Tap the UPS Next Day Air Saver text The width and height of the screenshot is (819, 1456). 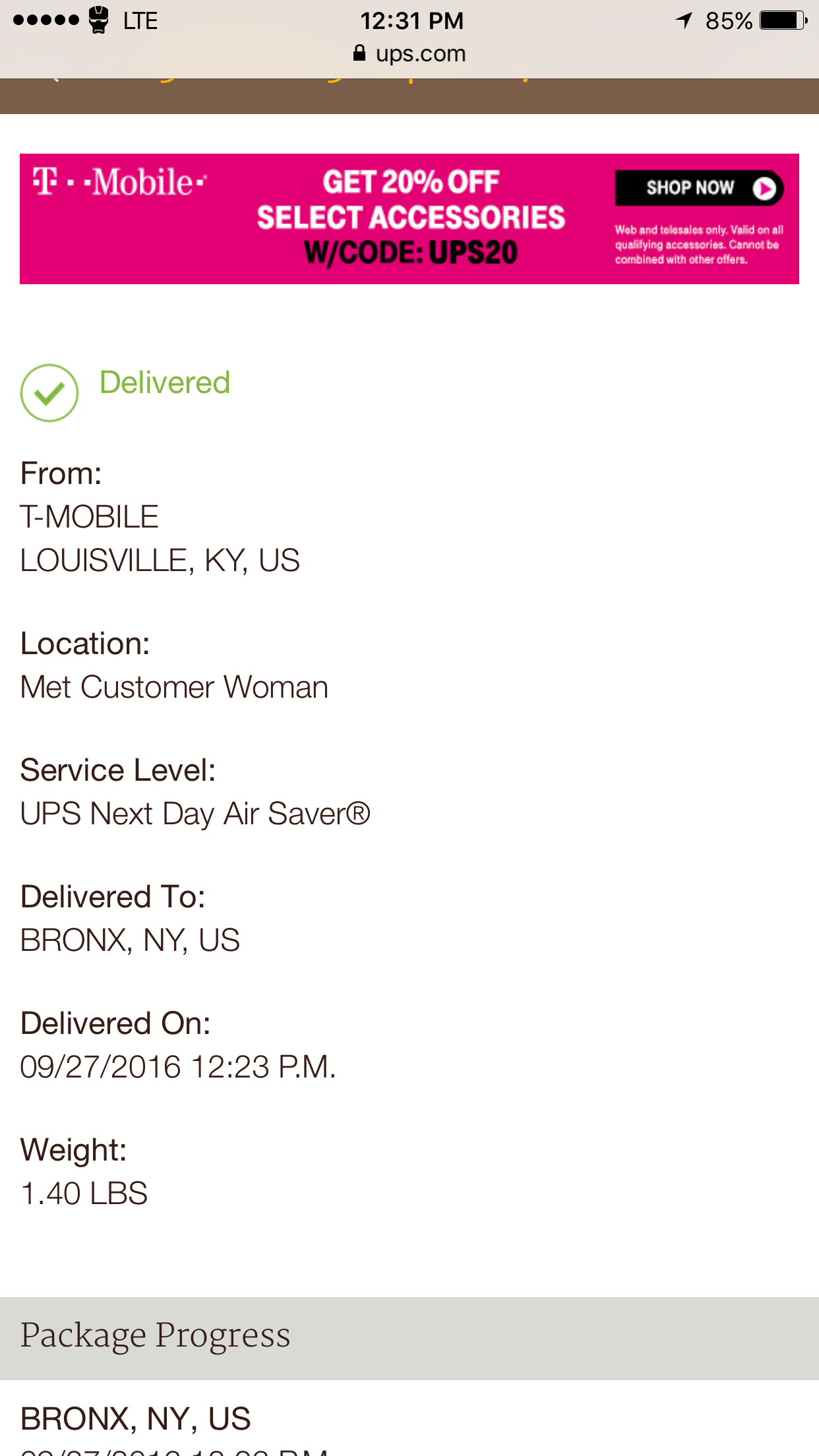tap(195, 814)
